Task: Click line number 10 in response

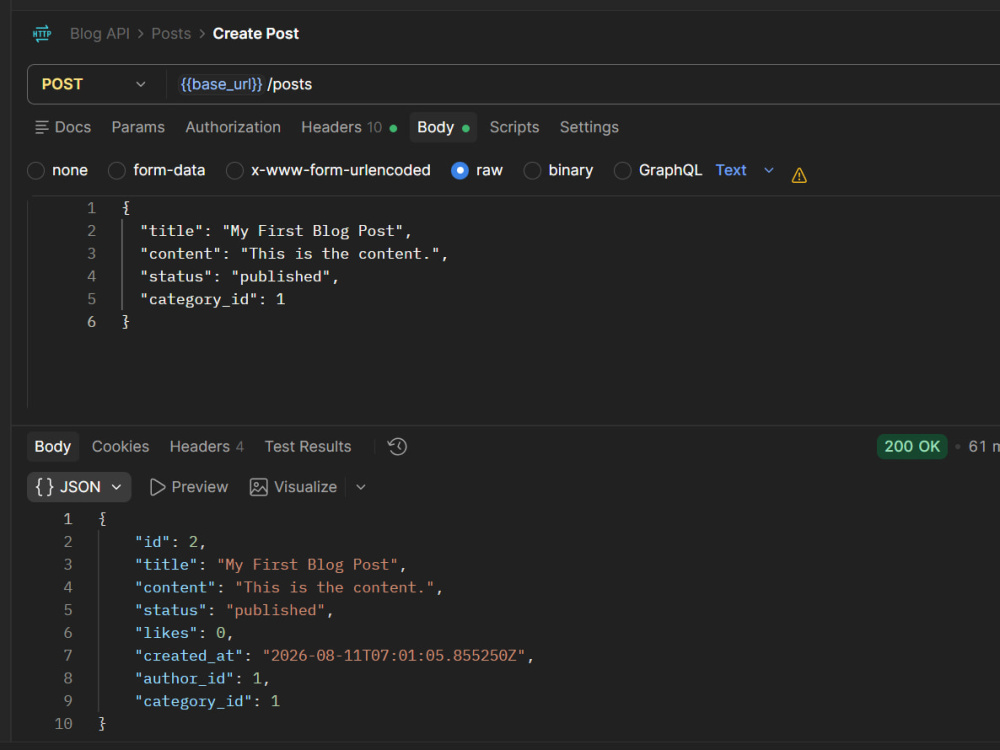Action: pos(63,724)
